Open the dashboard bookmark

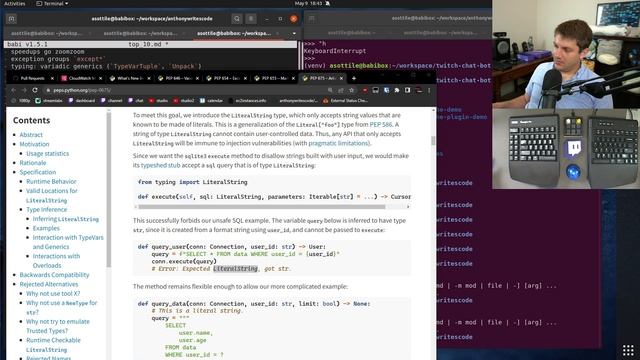click(81, 100)
